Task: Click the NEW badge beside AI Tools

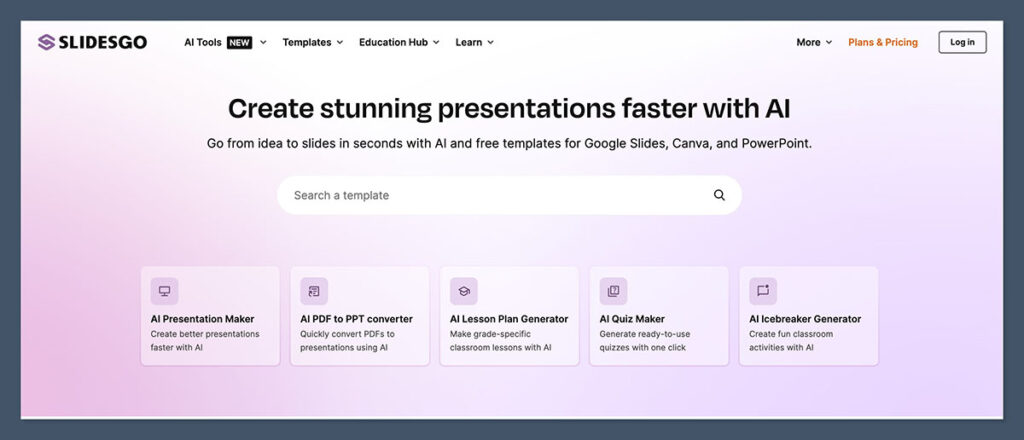Action: [x=240, y=42]
